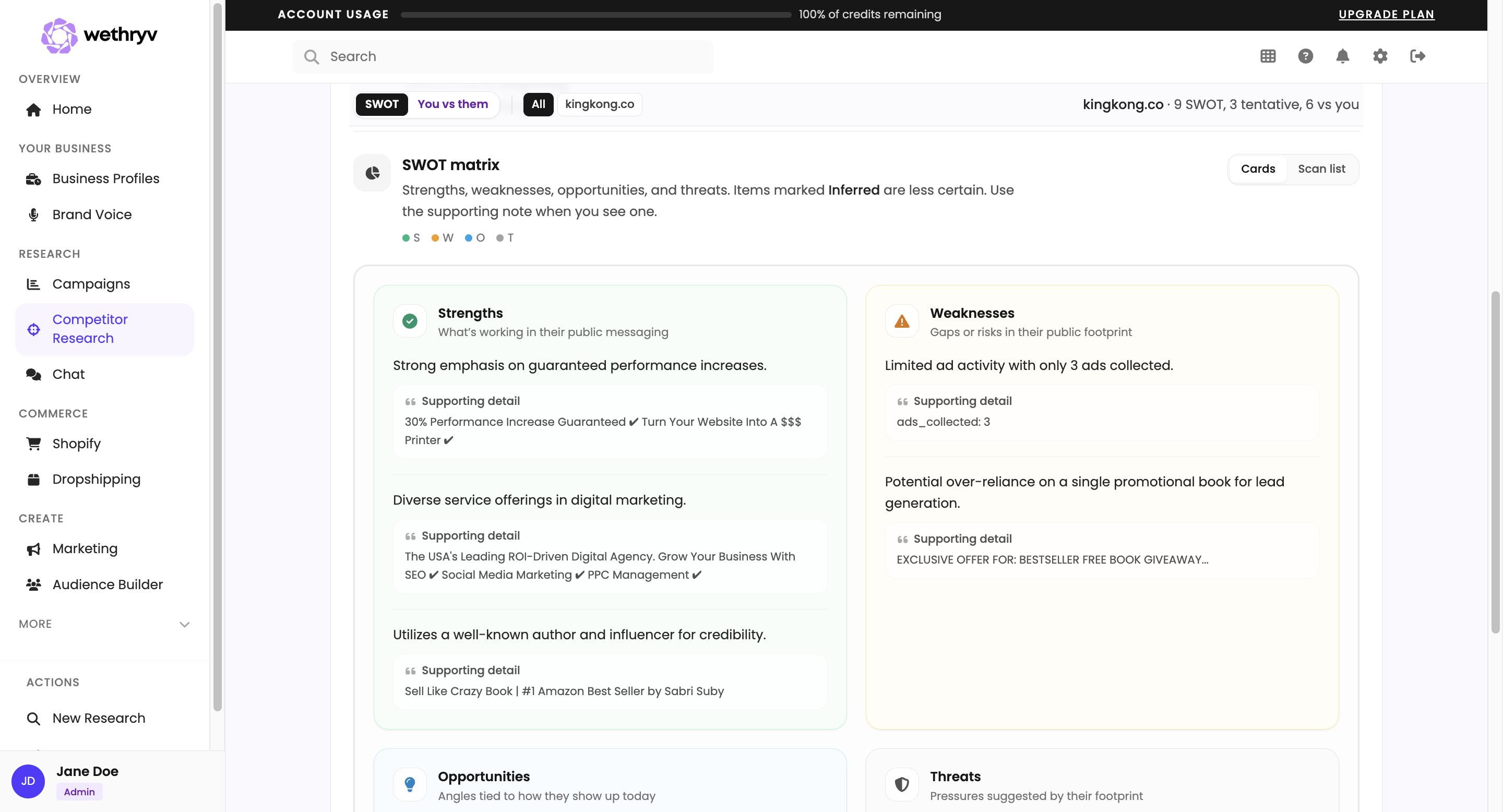Toggle the kingkong.co competitor filter
Image resolution: width=1503 pixels, height=812 pixels.
[x=599, y=104]
